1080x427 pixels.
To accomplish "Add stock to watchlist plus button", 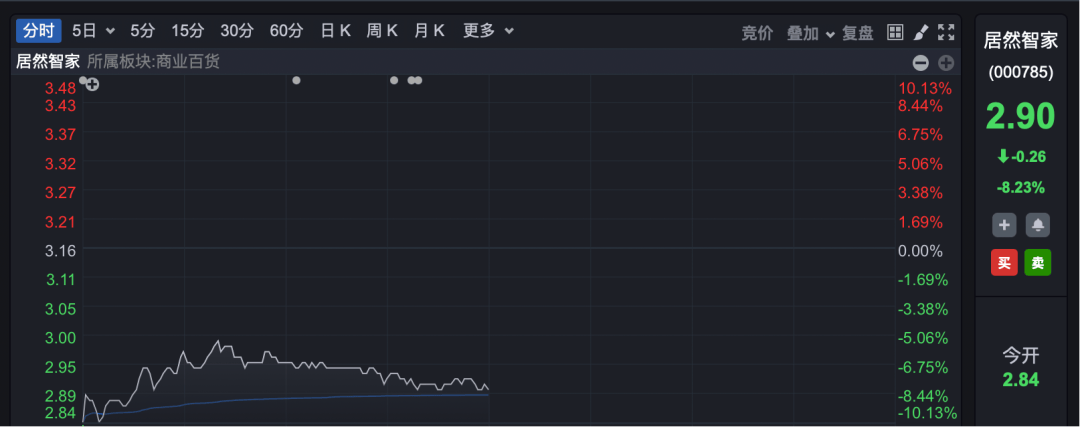I will pos(1004,225).
